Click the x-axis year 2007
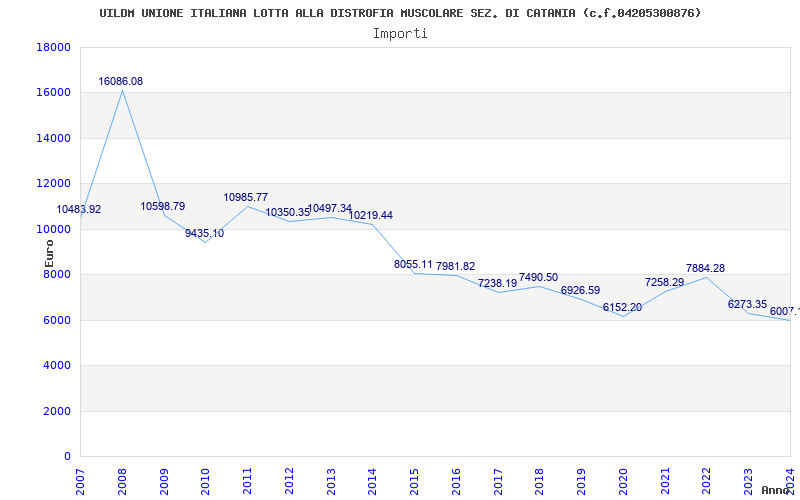The image size is (800, 500). [81, 481]
